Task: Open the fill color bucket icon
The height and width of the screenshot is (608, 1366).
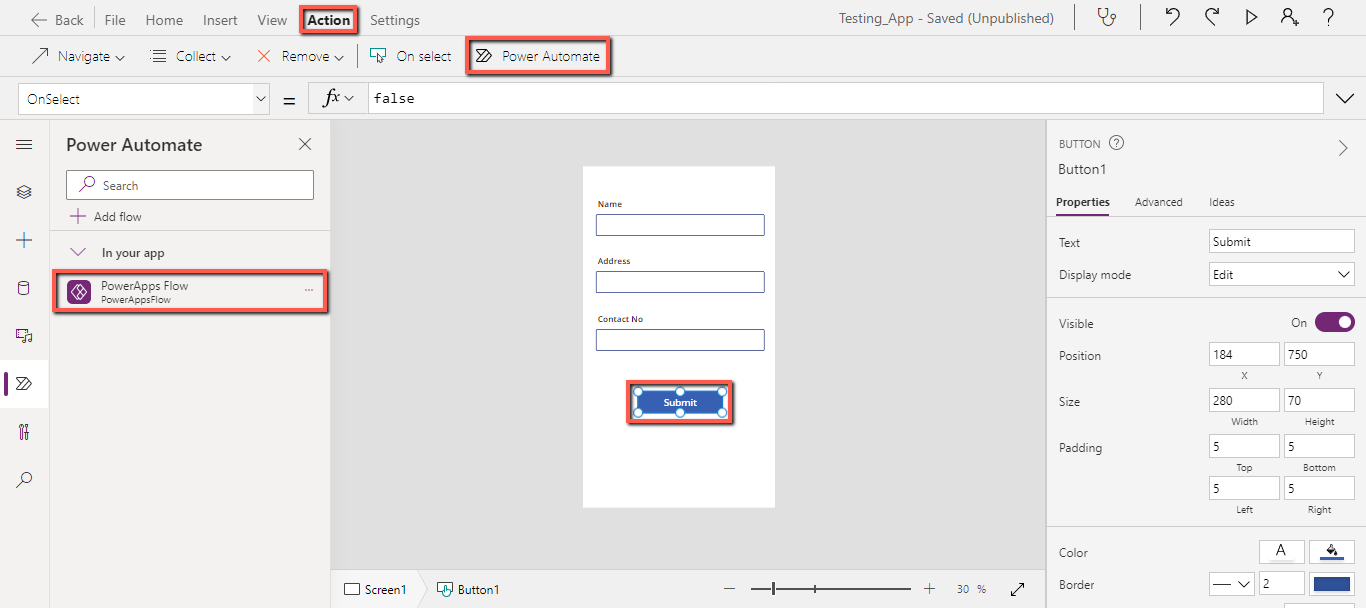Action: pos(1332,551)
